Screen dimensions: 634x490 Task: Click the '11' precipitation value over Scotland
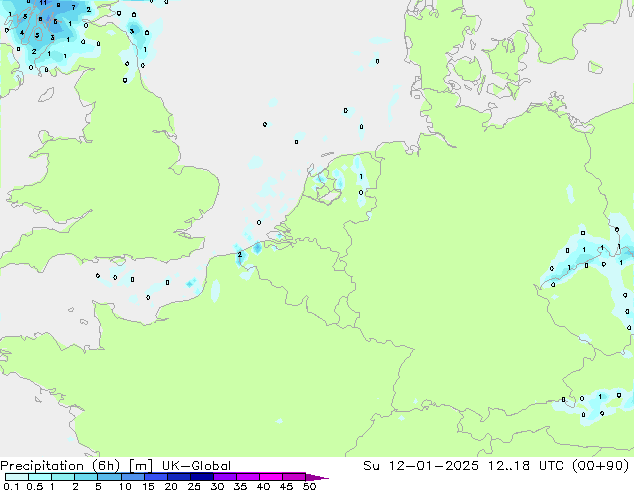coord(43,3)
